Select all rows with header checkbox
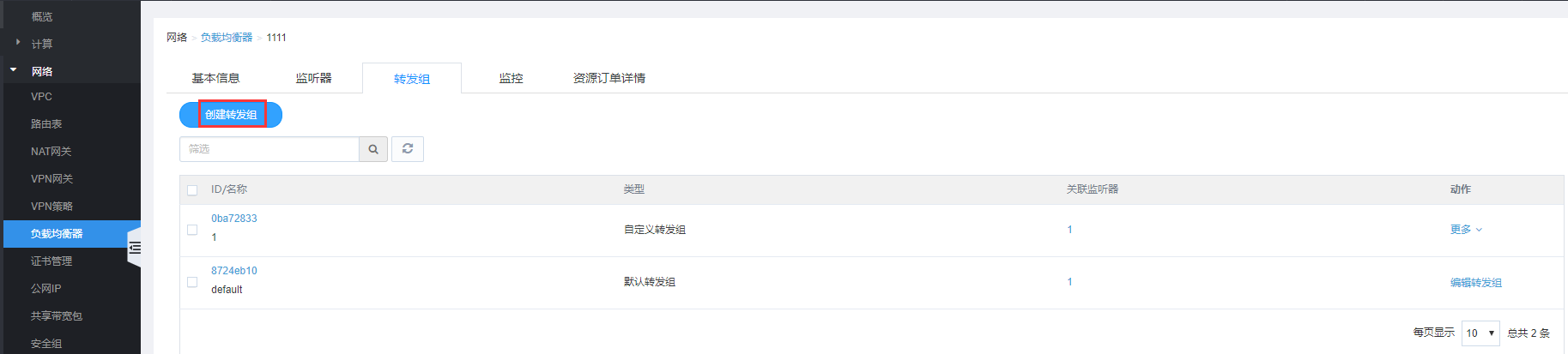 point(192,190)
